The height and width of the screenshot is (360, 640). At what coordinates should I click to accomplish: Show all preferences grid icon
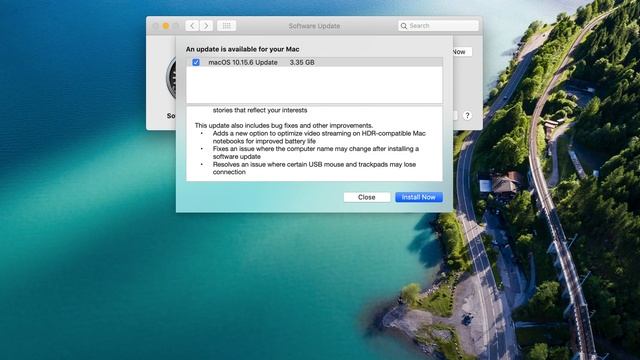(x=227, y=26)
